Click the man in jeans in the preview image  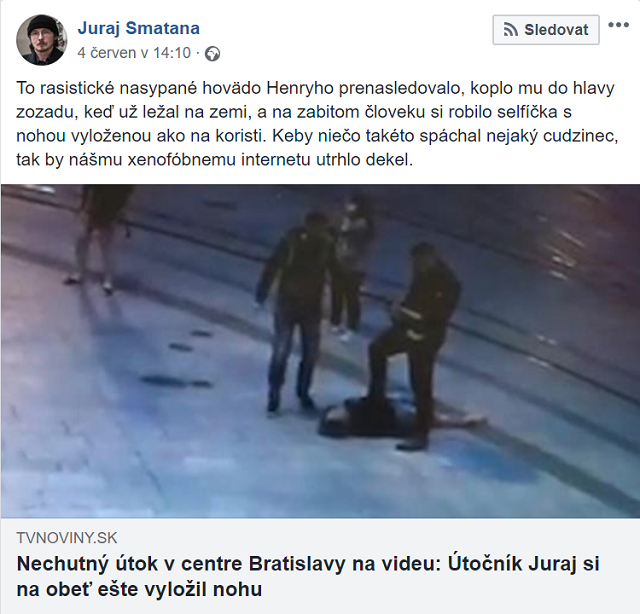(294, 310)
